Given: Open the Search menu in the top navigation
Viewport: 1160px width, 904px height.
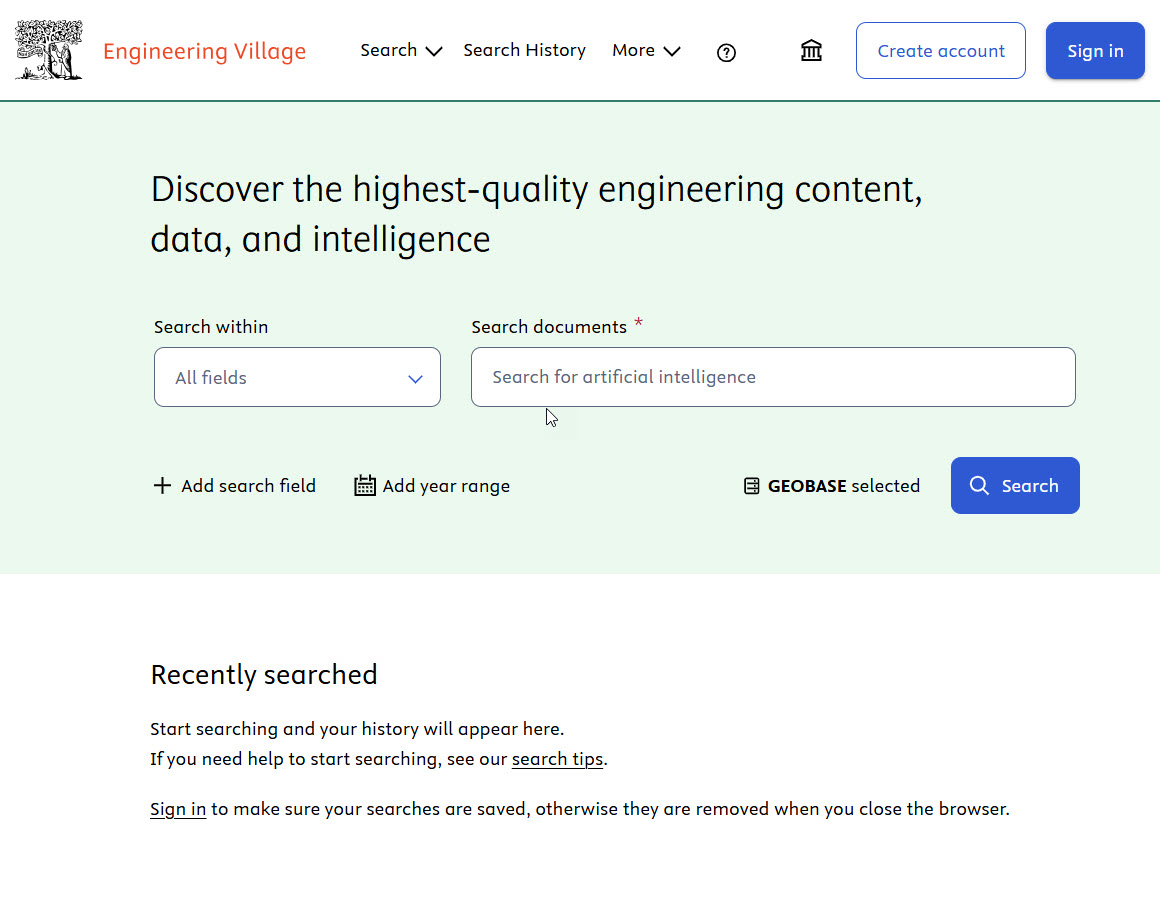Looking at the screenshot, I should pyautogui.click(x=389, y=50).
